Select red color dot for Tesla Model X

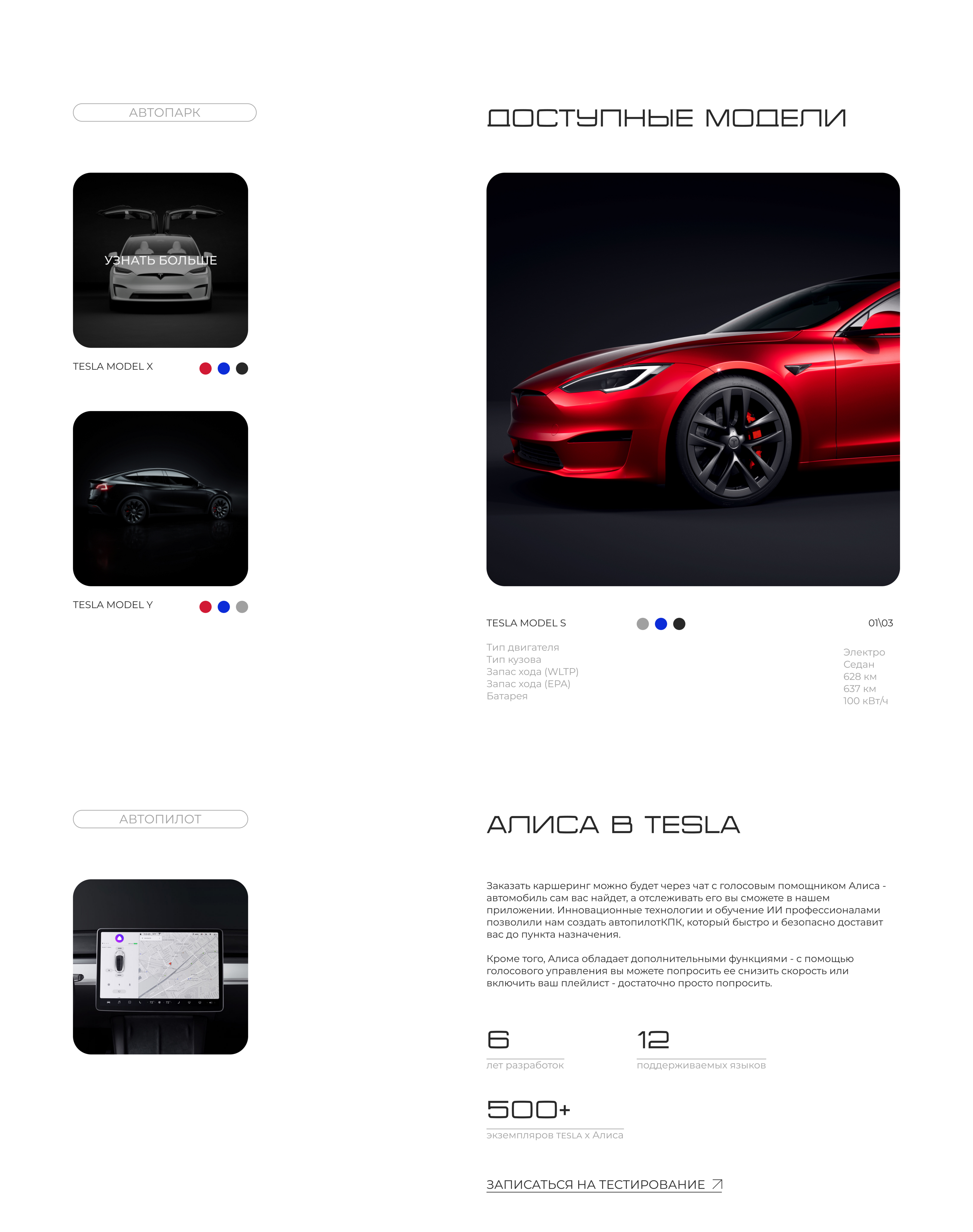206,369
